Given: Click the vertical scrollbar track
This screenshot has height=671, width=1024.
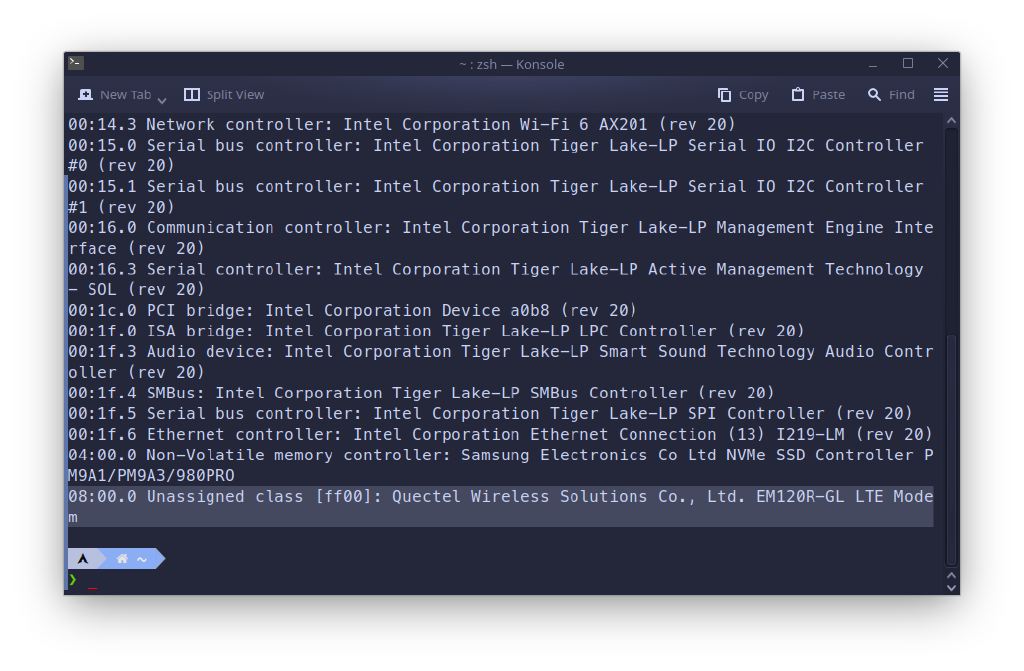Looking at the screenshot, I should pos(952,346).
